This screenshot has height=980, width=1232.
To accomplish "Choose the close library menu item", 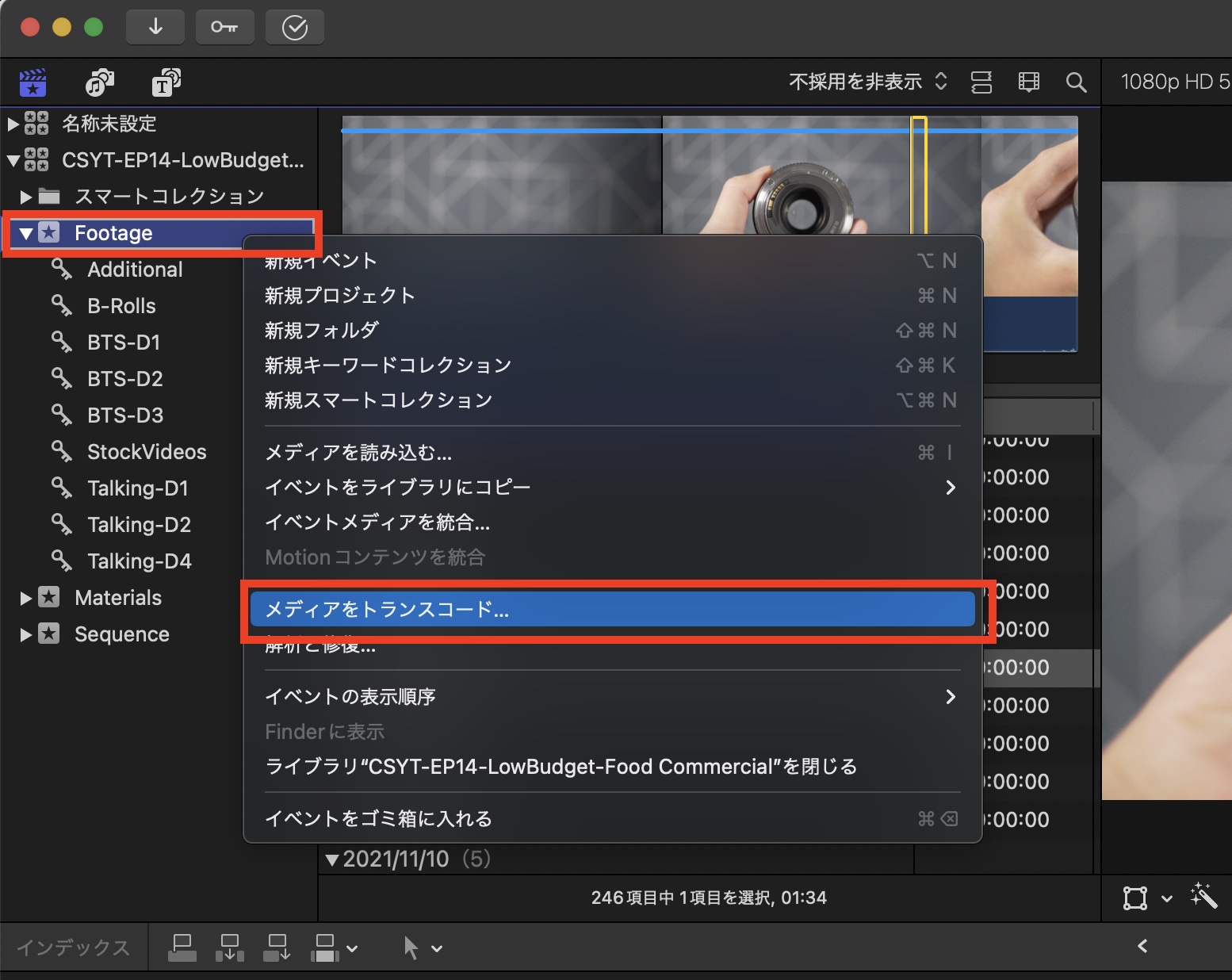I will (612, 767).
